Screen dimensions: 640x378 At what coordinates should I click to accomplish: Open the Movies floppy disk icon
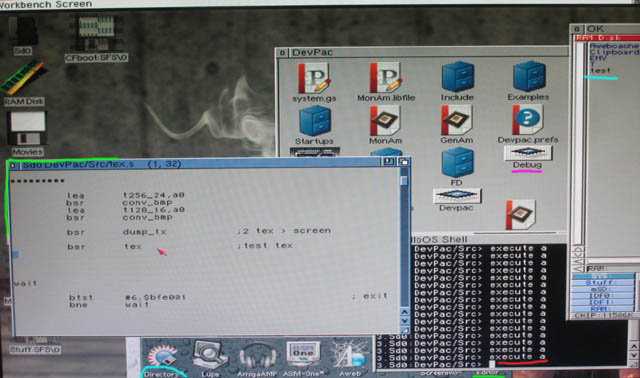pos(27,133)
